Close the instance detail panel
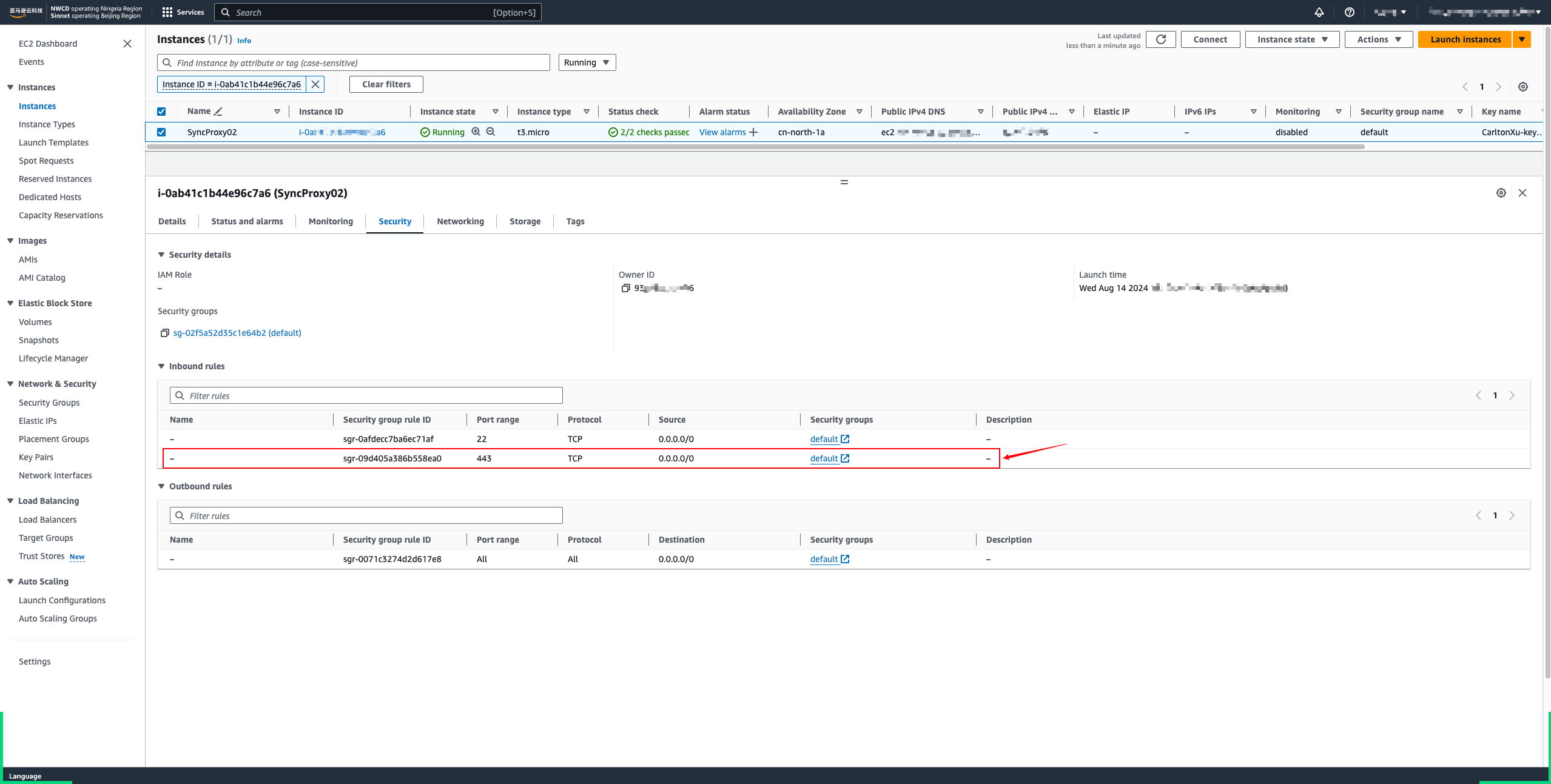1551x784 pixels. [1522, 193]
